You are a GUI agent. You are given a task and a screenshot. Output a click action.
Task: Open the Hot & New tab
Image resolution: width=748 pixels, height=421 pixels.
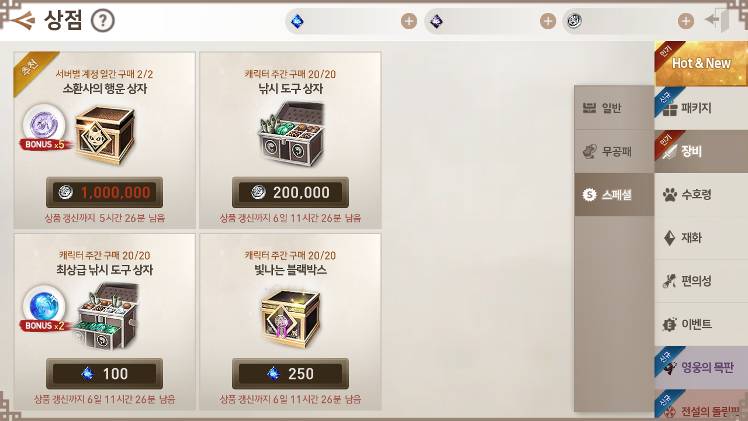pos(701,63)
